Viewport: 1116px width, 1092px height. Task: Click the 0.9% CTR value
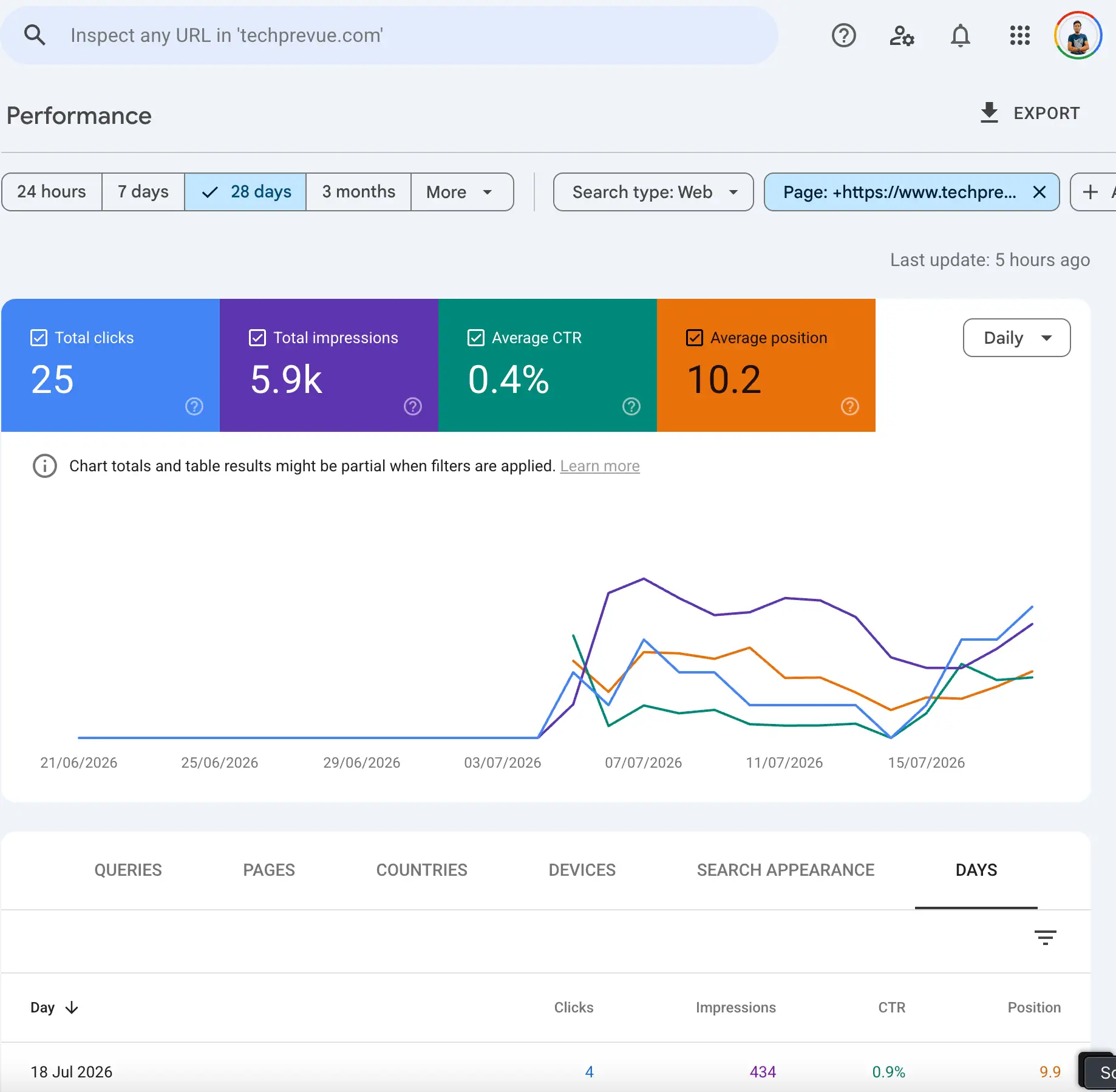click(889, 1072)
